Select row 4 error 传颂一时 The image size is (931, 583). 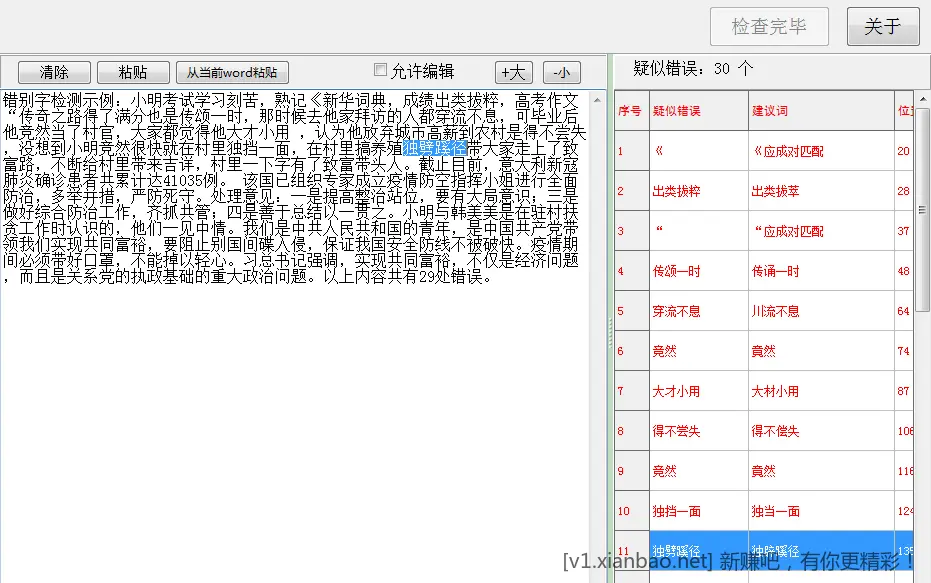tap(677, 271)
